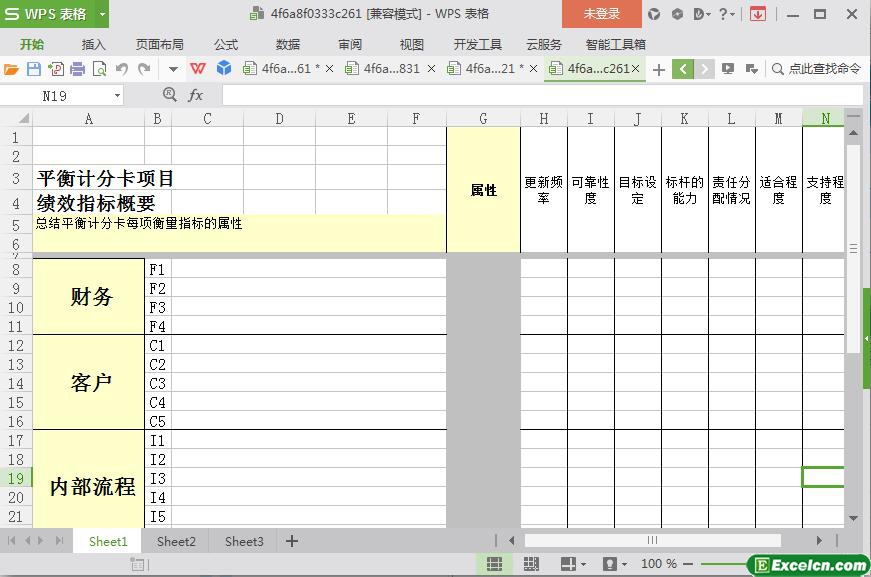Switch to normal view in status bar

click(x=494, y=564)
